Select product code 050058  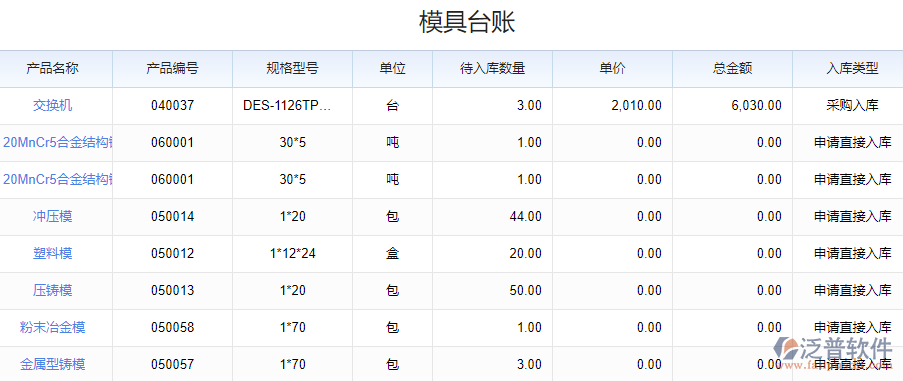173,327
